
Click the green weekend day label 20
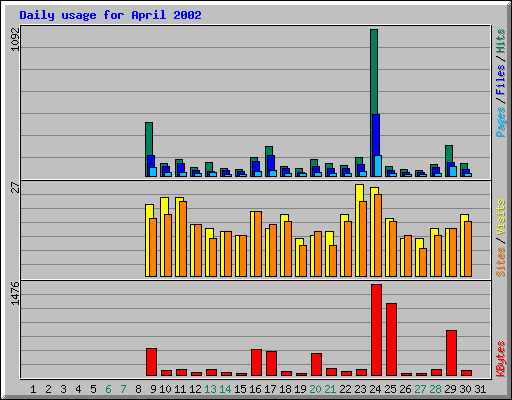tap(315, 389)
